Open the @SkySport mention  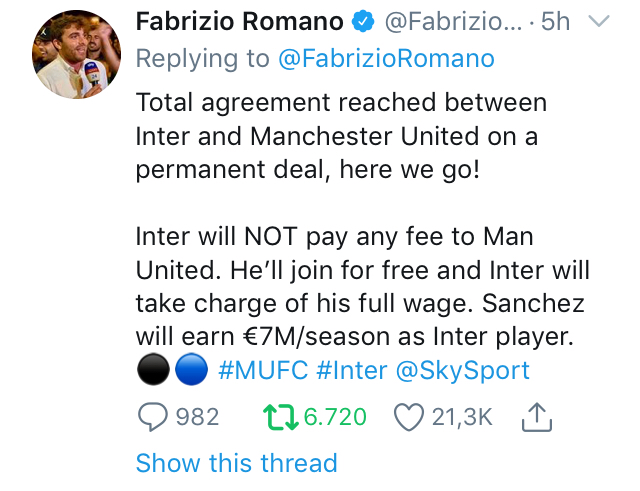click(463, 371)
